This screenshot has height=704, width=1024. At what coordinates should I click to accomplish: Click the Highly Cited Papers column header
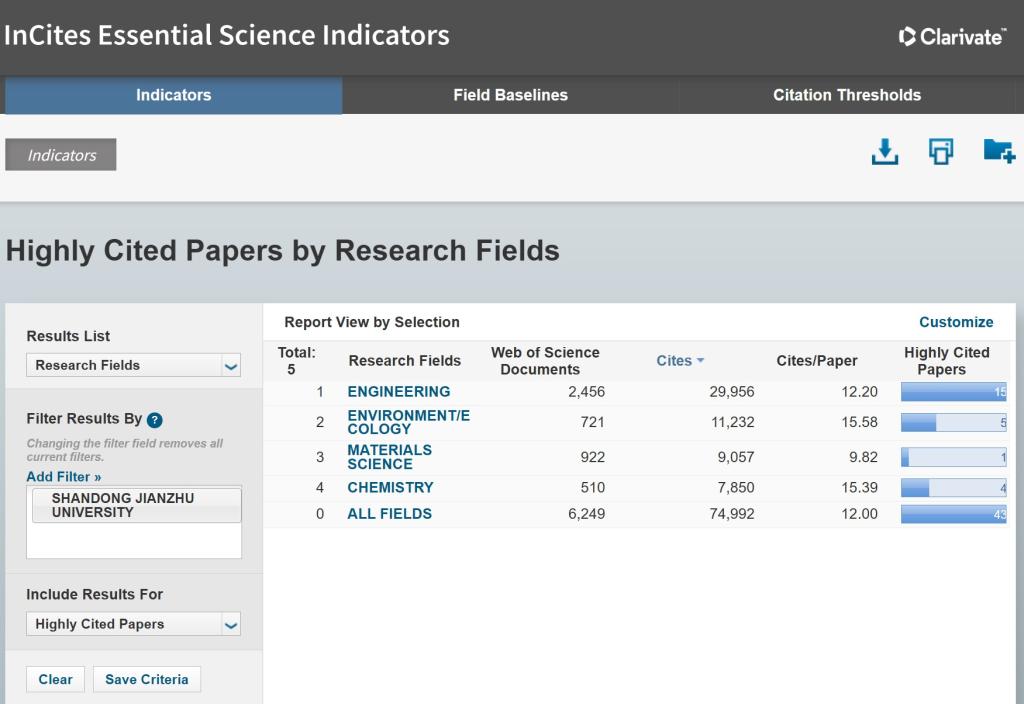pos(946,360)
